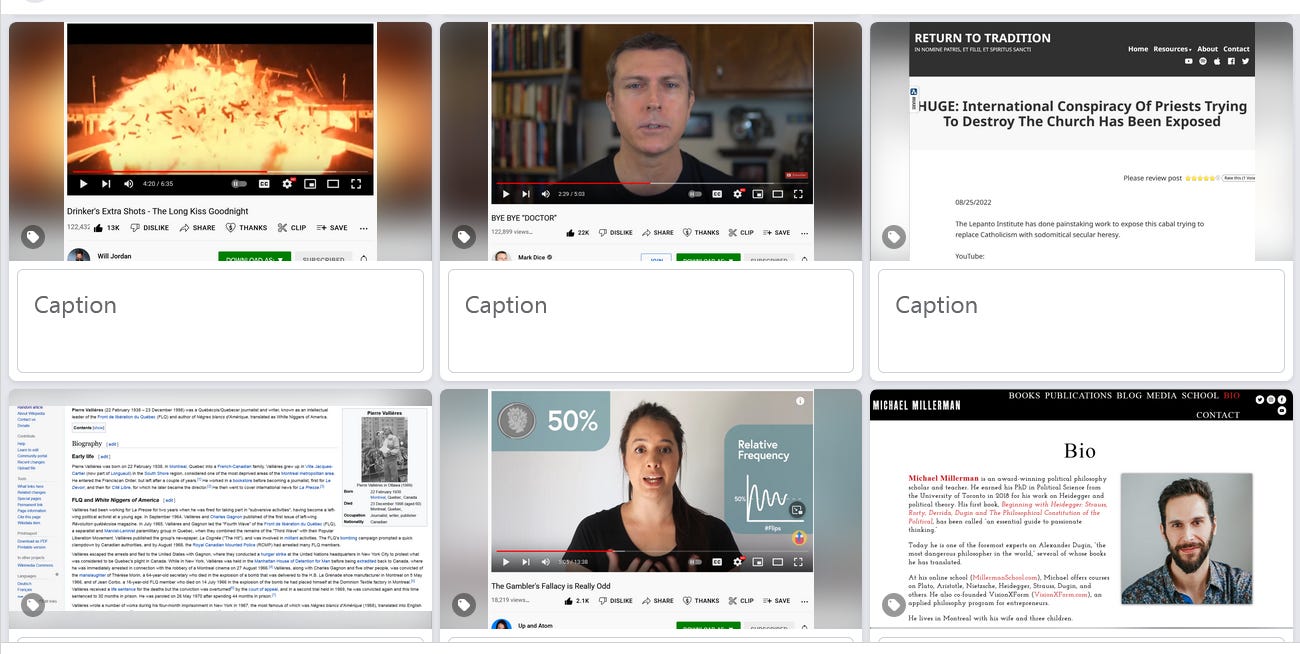
Task: Clip the BYE BYE DOCTOR video
Action: pyautogui.click(x=740, y=233)
